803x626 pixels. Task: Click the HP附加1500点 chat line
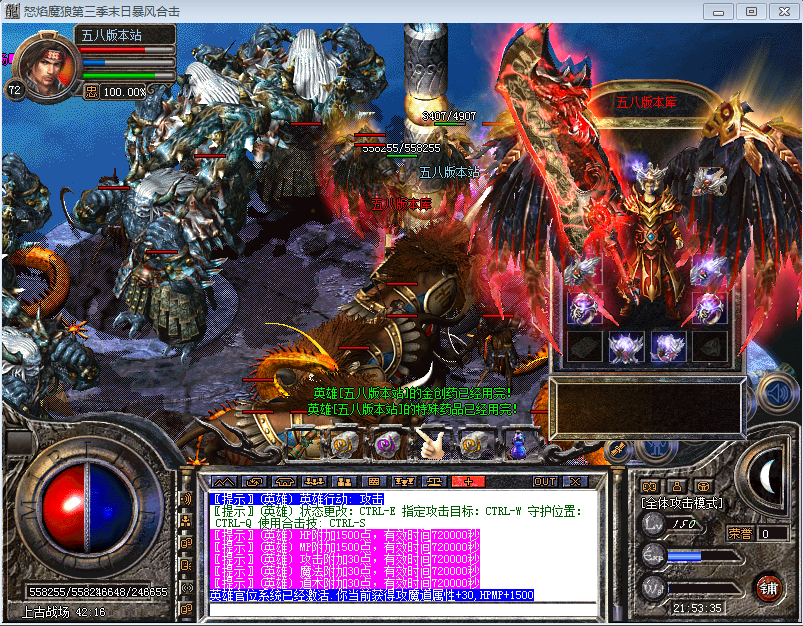point(345,535)
